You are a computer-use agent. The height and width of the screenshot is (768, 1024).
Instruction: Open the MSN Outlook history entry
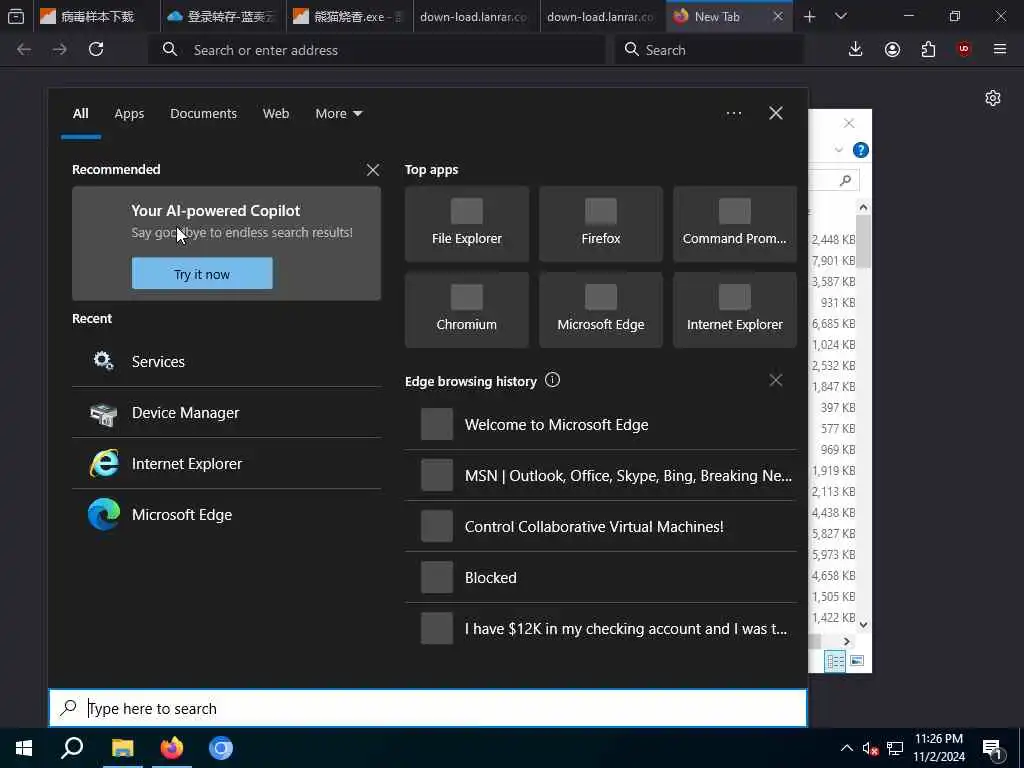click(x=601, y=475)
